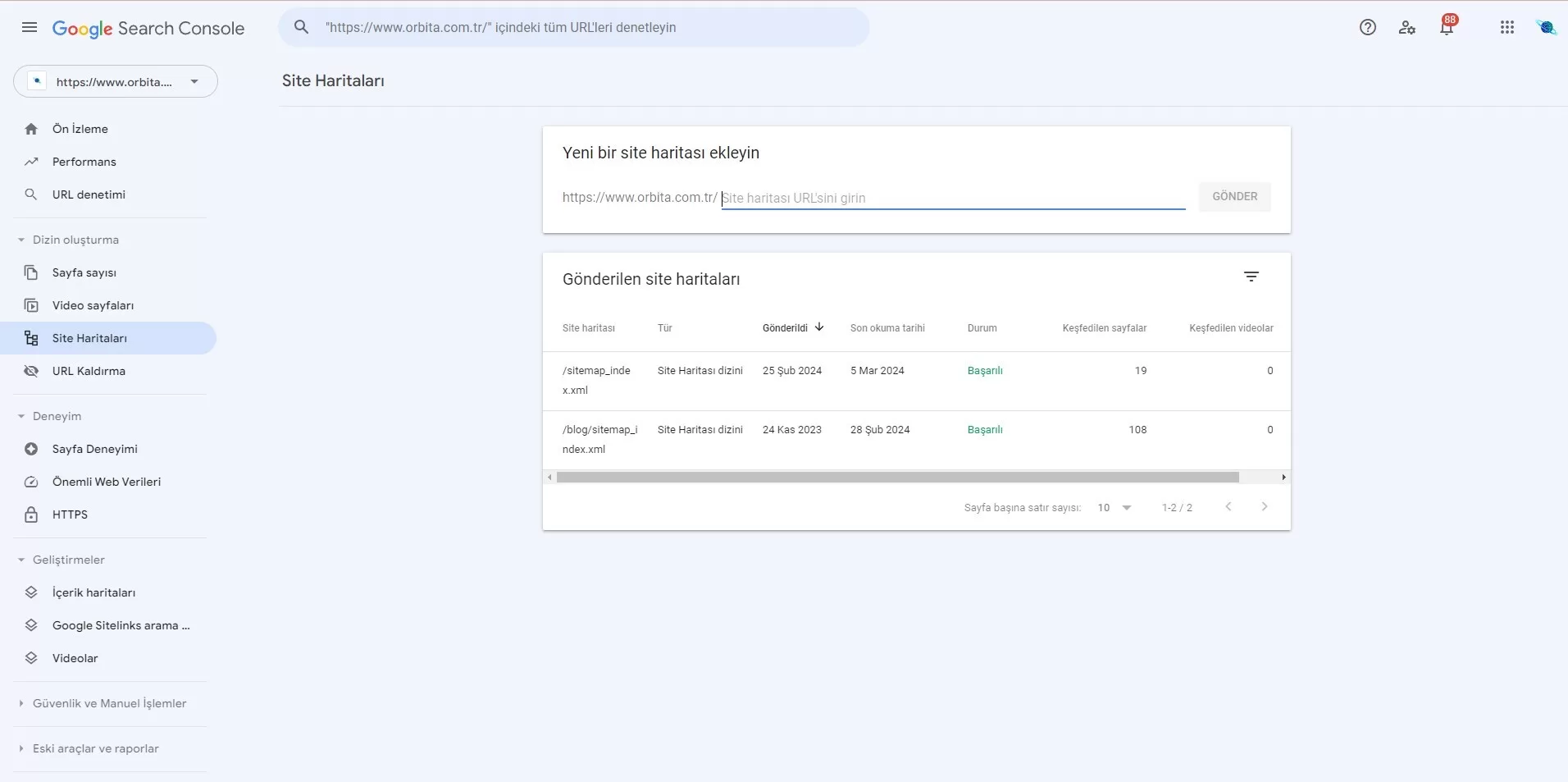This screenshot has width=1568, height=782.
Task: Go to next page of sitemaps table
Action: click(x=1265, y=507)
